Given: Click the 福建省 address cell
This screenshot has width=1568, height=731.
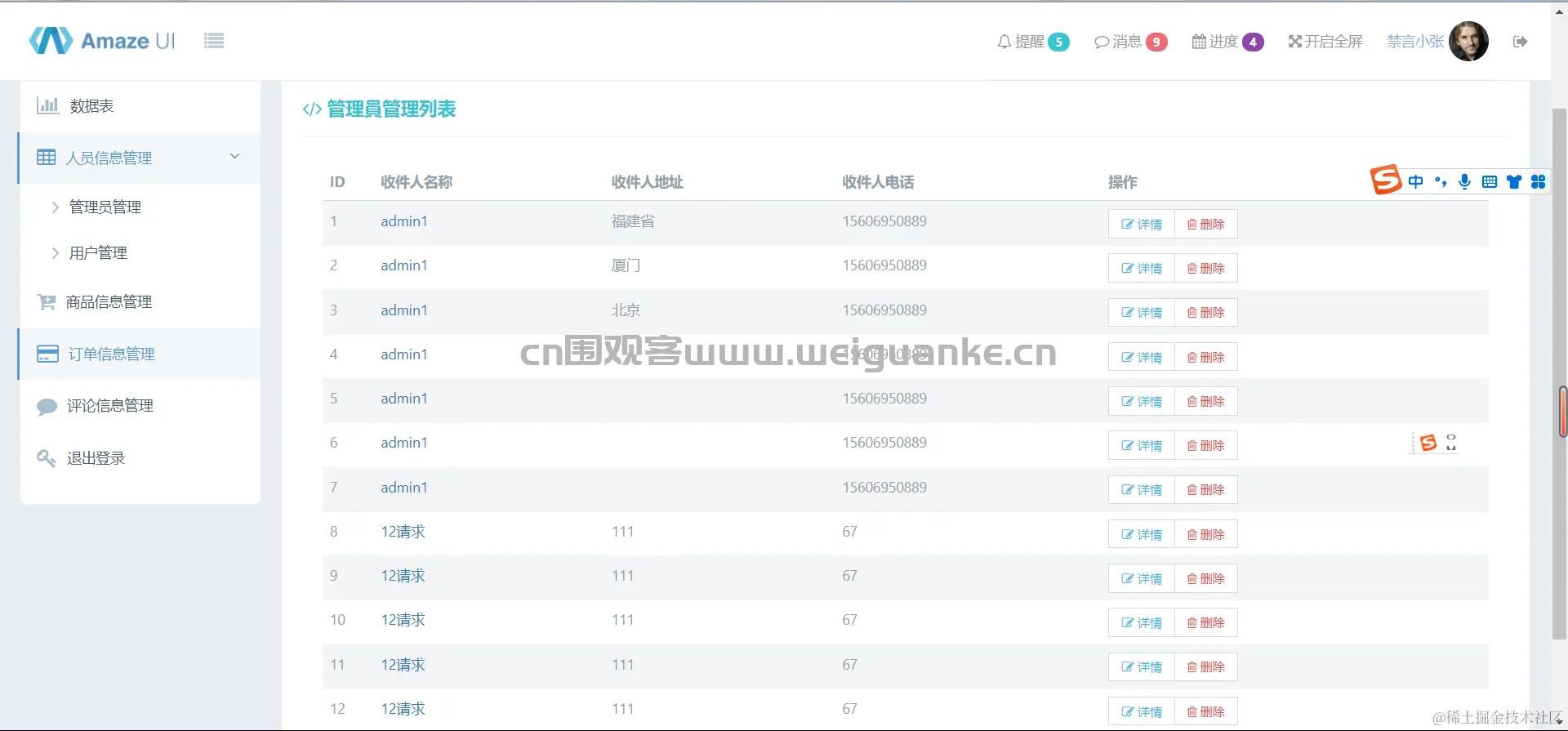Looking at the screenshot, I should [x=633, y=221].
